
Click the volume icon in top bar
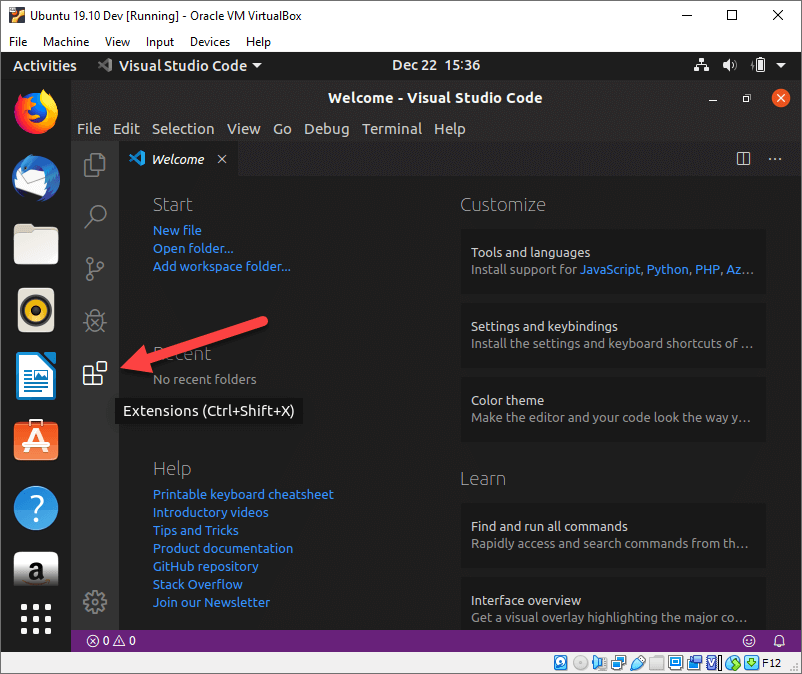click(x=729, y=65)
